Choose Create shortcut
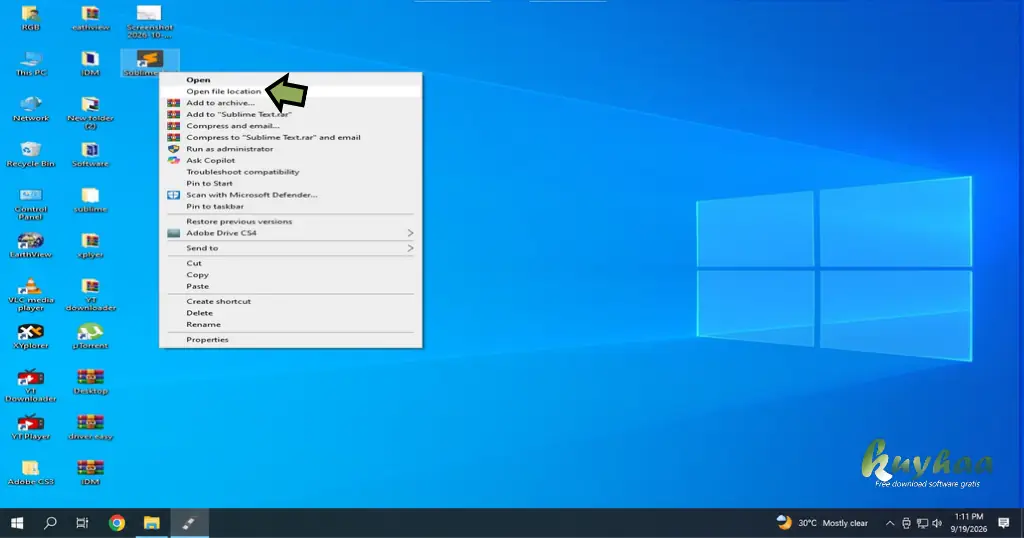Screen dimensions: 1024x538 291,302
